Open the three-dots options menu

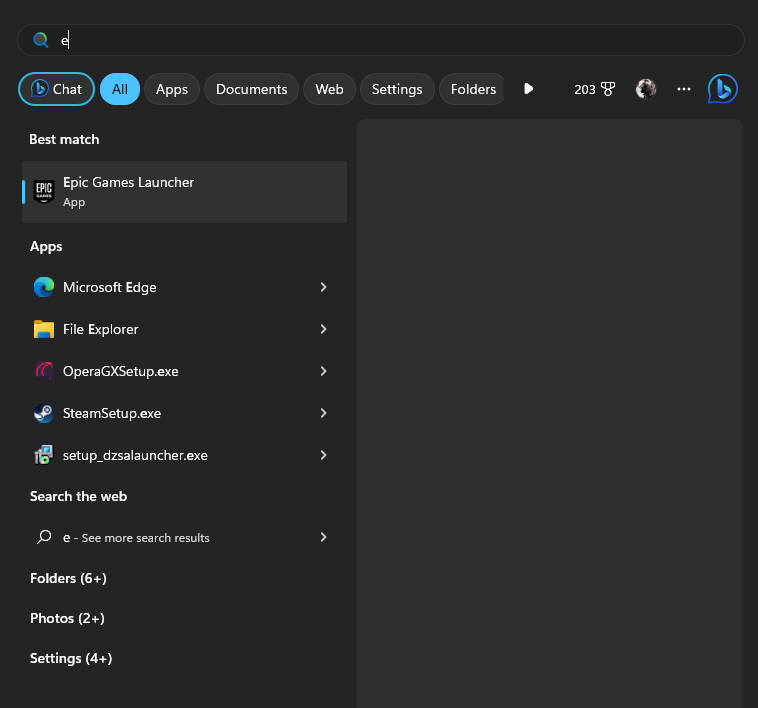[684, 89]
